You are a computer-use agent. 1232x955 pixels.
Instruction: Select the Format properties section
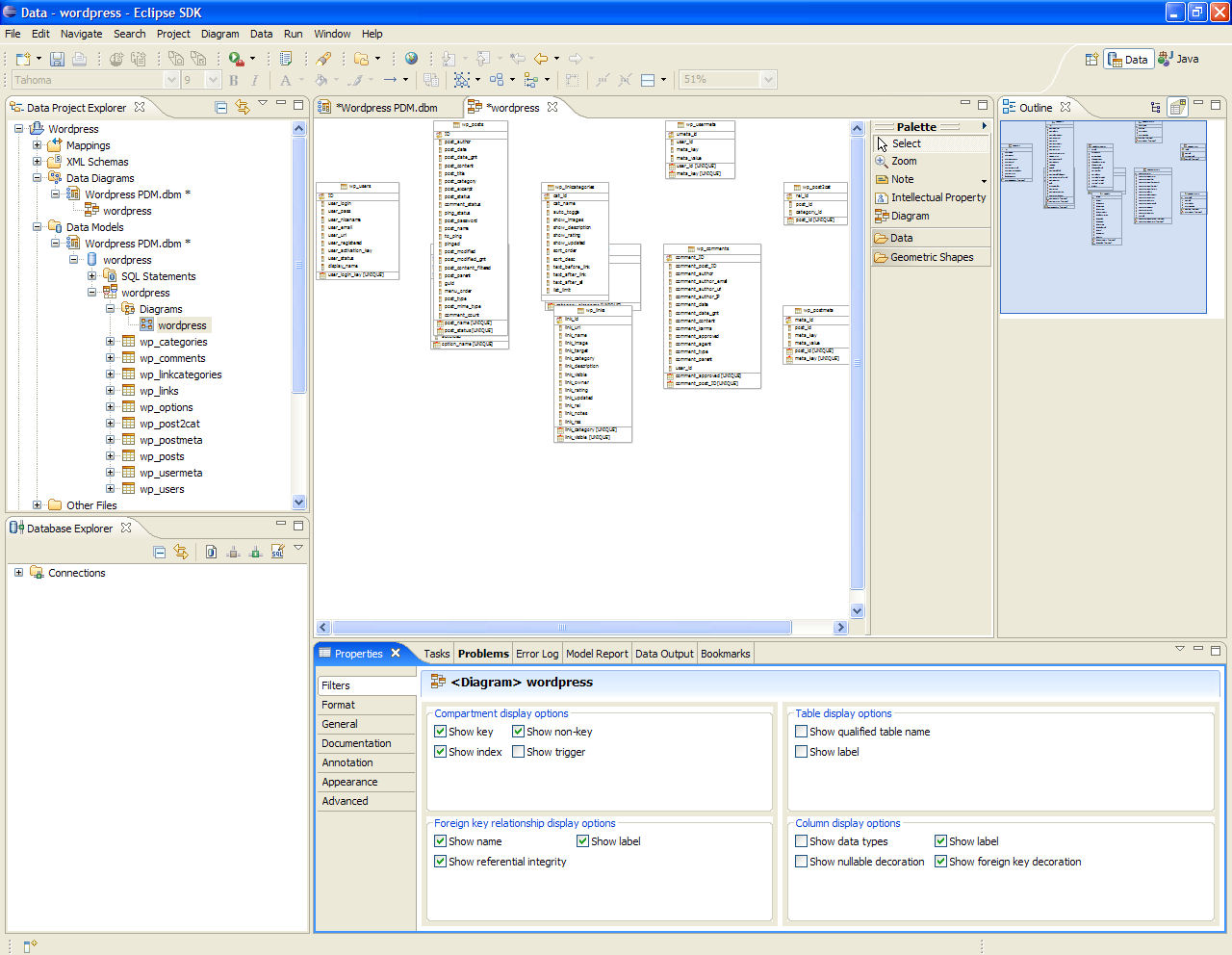click(367, 705)
